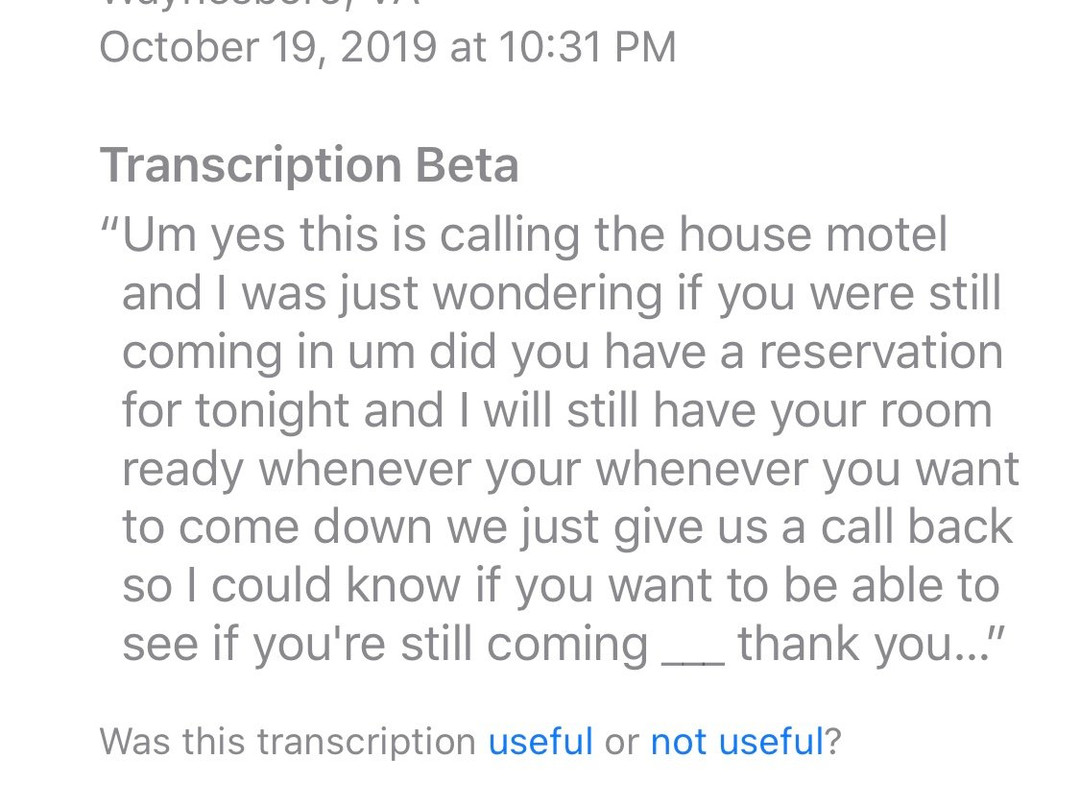Image resolution: width=1080 pixels, height=808 pixels.
Task: Mark the transcription as useful
Action: (x=540, y=741)
